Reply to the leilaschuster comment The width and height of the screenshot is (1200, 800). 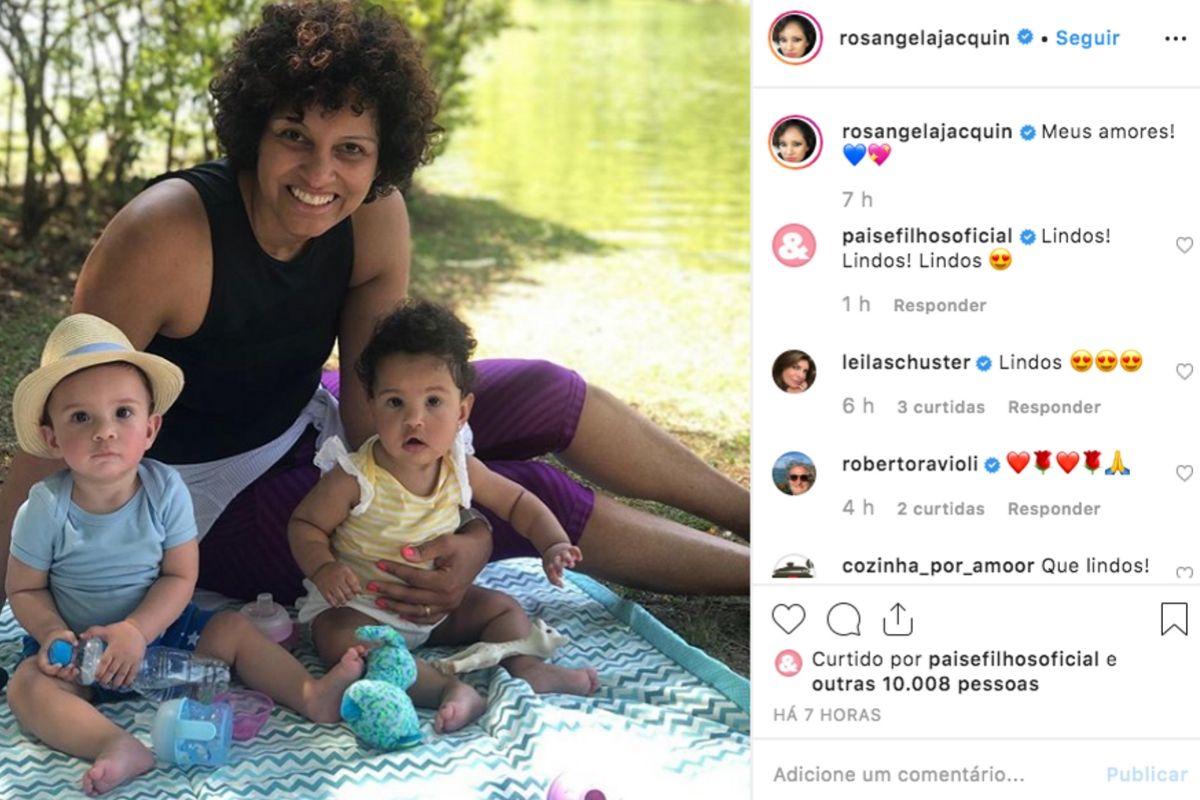point(1053,407)
